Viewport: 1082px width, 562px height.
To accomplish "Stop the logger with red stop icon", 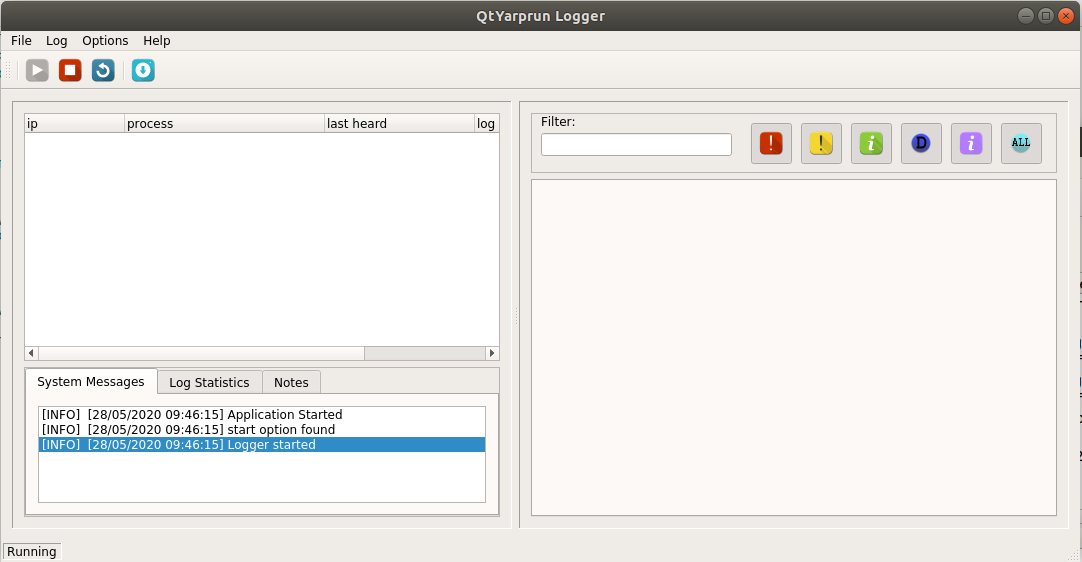I will 70,70.
